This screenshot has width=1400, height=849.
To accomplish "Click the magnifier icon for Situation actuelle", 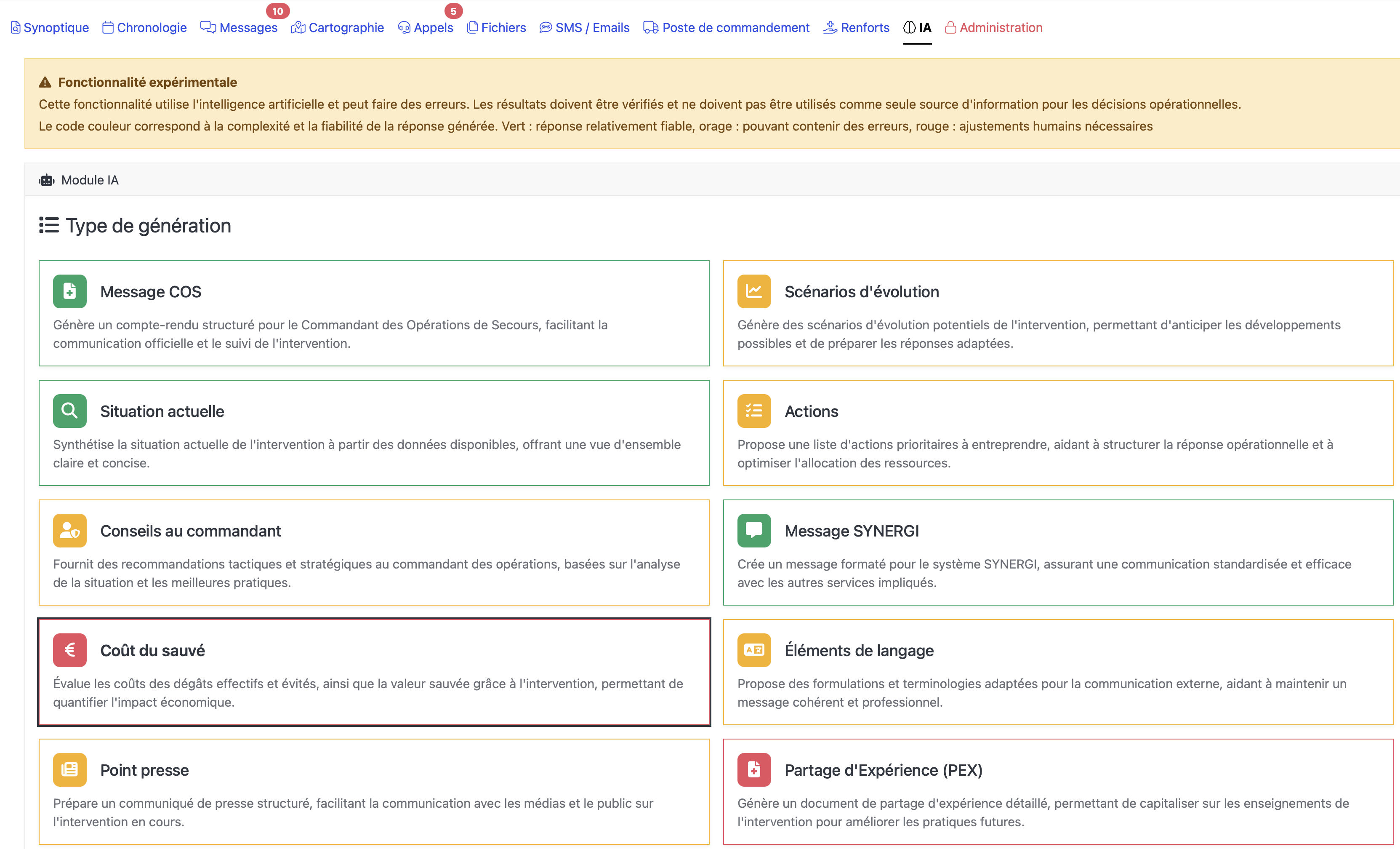I will click(69, 410).
